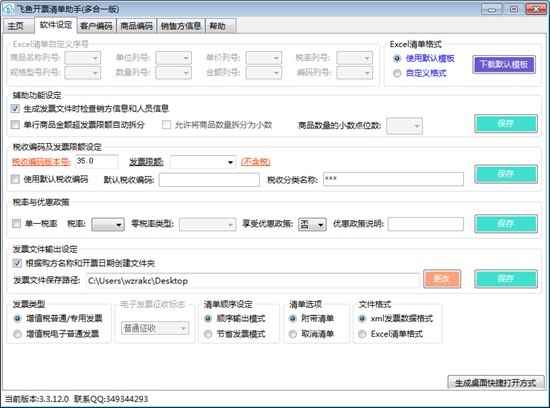
Task: Edit the 税收编码版本号 field showing 35.0
Action: coord(96,161)
